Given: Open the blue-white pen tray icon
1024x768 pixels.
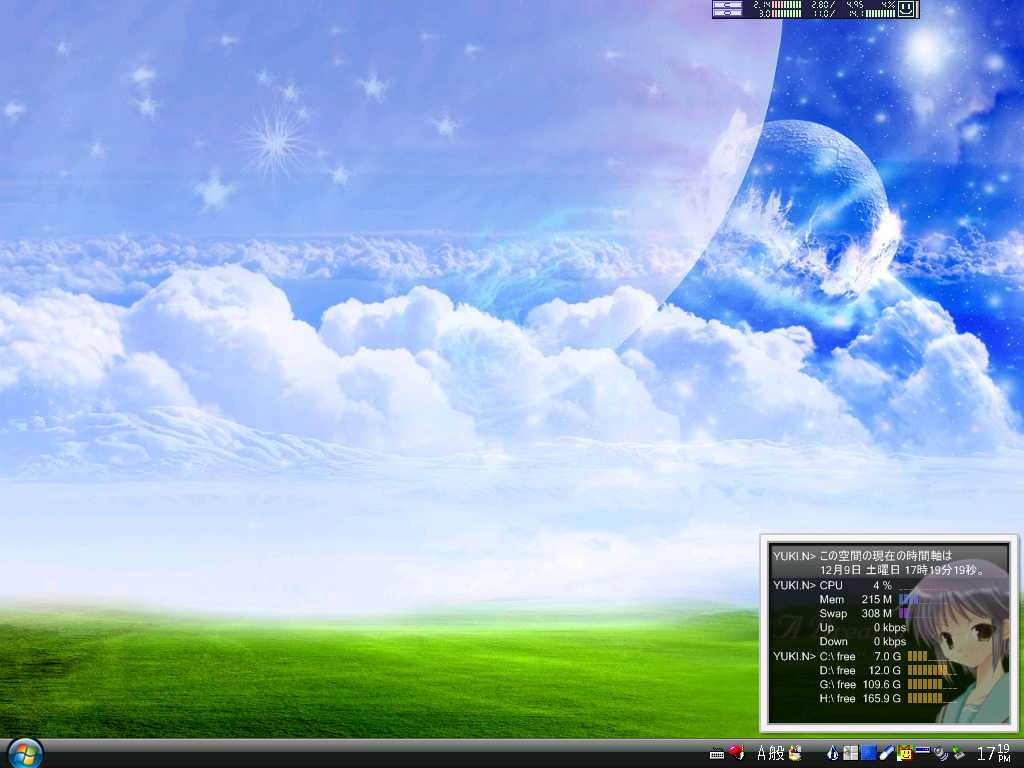Looking at the screenshot, I should (x=886, y=753).
